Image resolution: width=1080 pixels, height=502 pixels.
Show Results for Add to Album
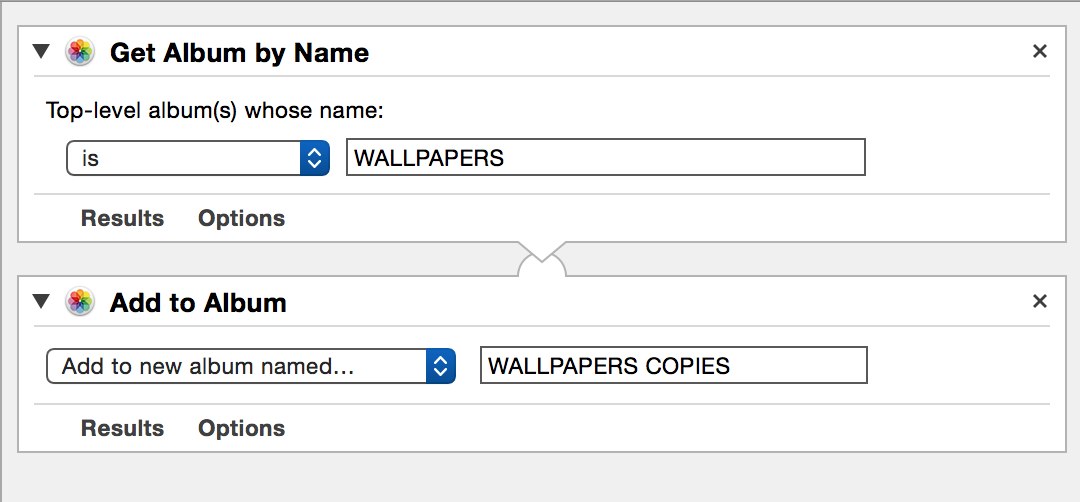tap(123, 428)
